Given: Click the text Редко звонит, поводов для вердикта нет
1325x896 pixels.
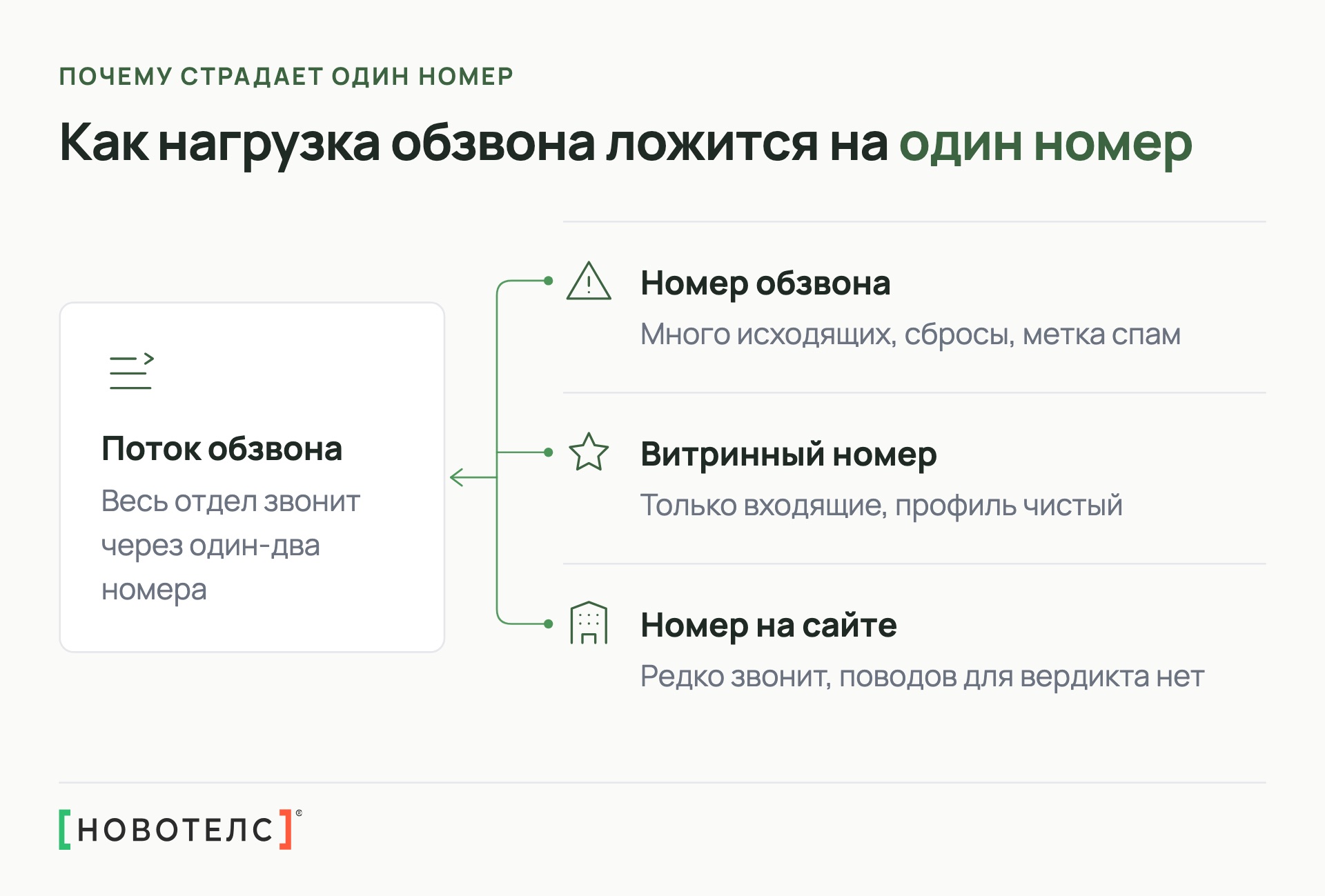Looking at the screenshot, I should [922, 677].
